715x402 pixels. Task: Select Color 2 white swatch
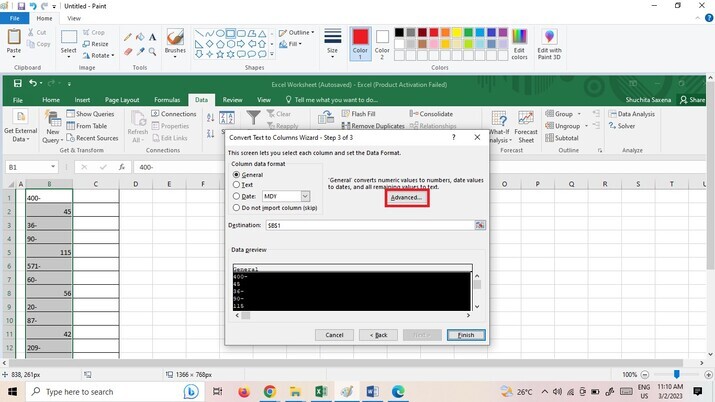[382, 44]
